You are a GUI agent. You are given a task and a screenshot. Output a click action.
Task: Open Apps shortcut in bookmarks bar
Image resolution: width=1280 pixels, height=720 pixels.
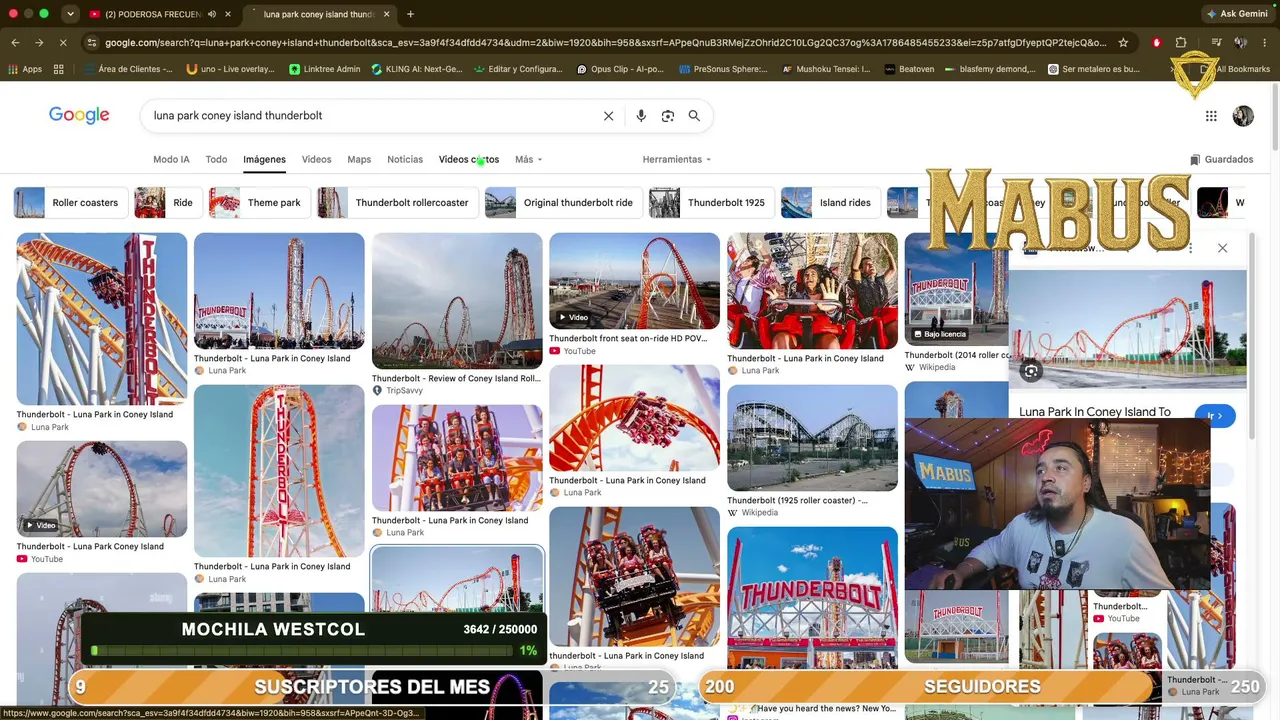click(25, 69)
